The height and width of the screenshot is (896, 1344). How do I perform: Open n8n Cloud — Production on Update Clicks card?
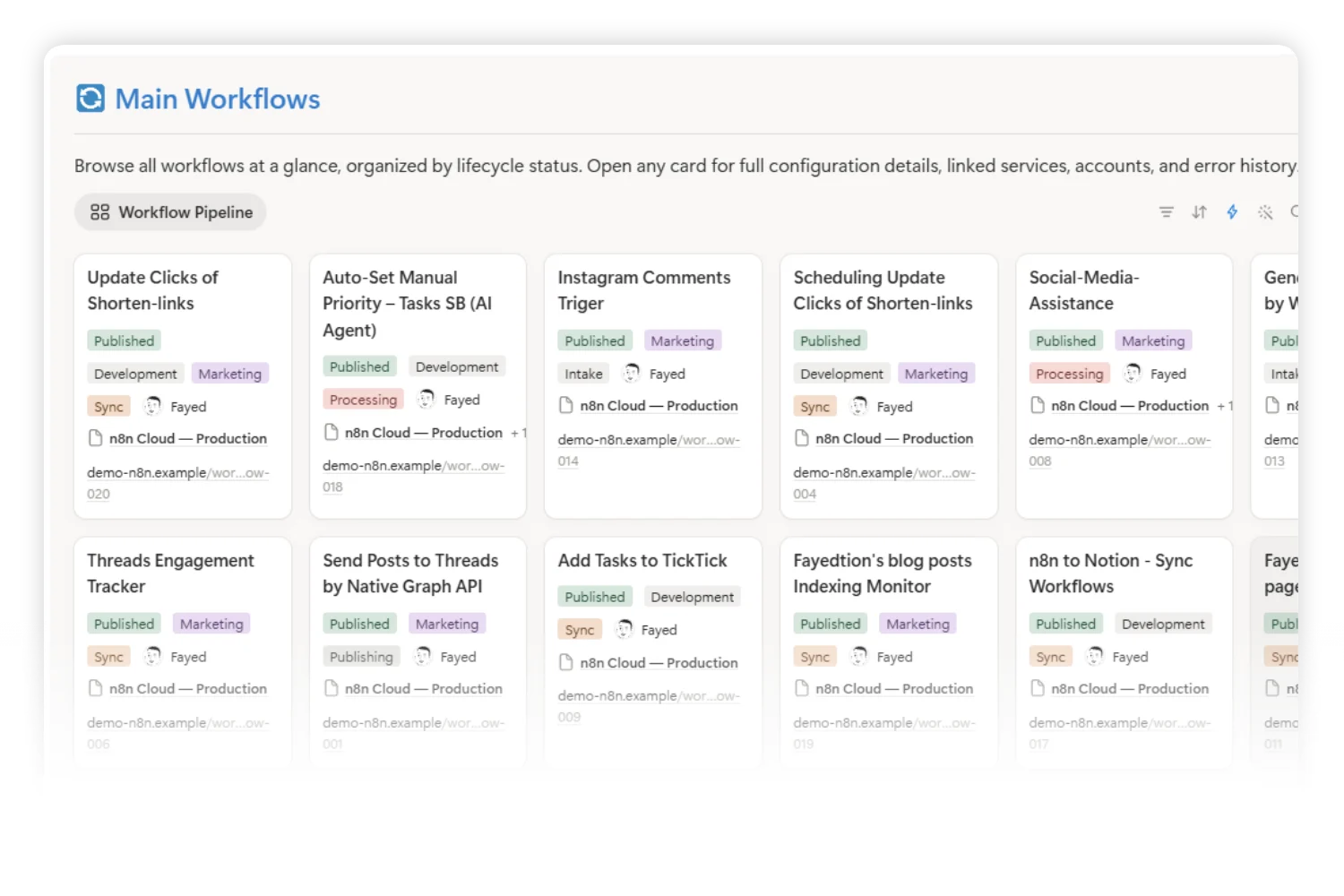188,439
